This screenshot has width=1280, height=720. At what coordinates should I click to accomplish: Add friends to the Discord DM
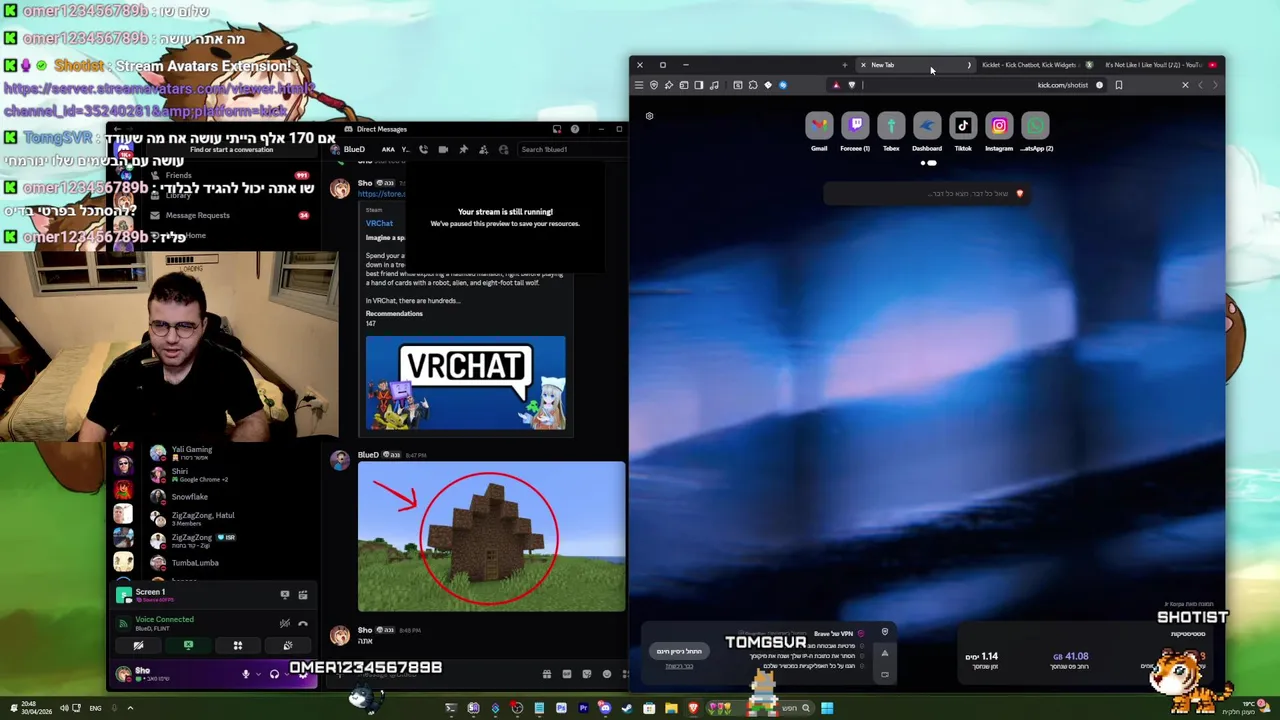(484, 149)
